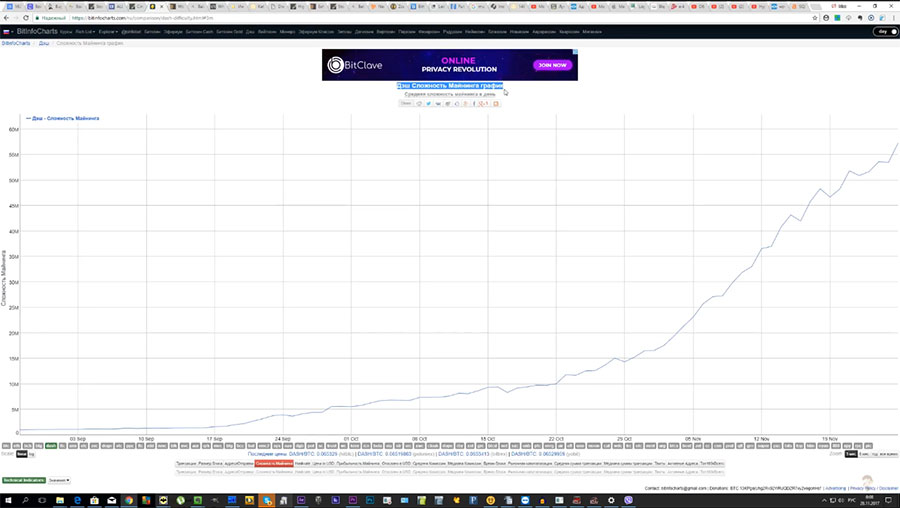The height and width of the screenshot is (508, 900).
Task: Open the Windows notification center icon
Action: pos(889,501)
